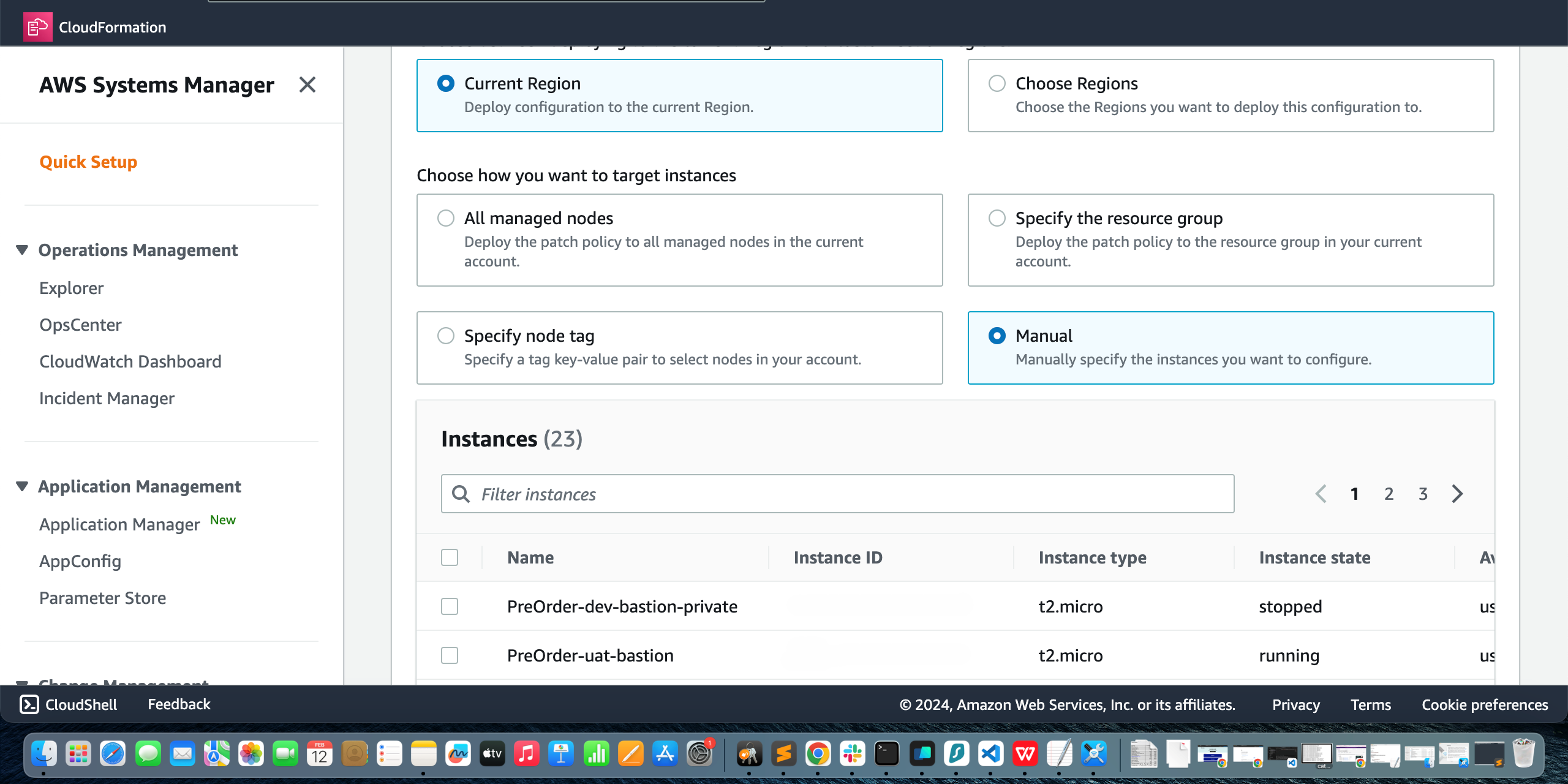Screen dimensions: 1568x784
Task: Collapse the Operations Management section
Action: (22, 250)
